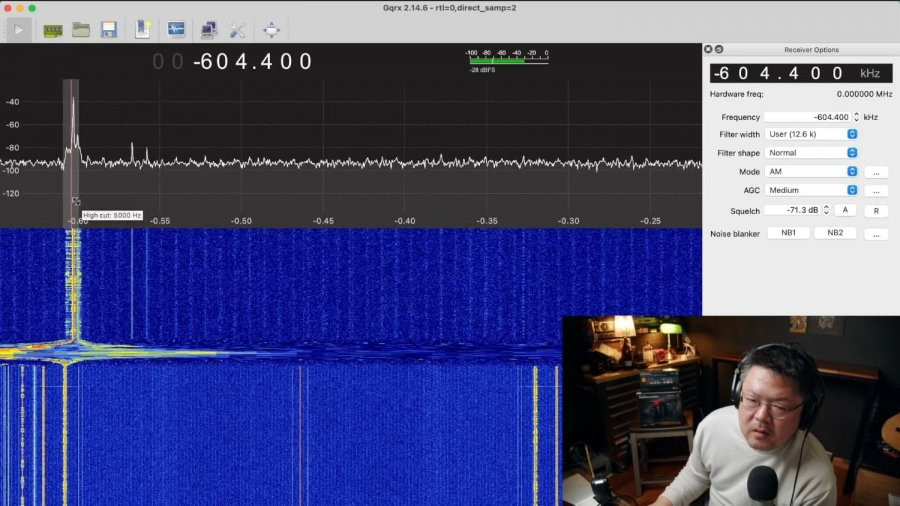Increase Frequency with the up stepper arrow

pos(856,114)
